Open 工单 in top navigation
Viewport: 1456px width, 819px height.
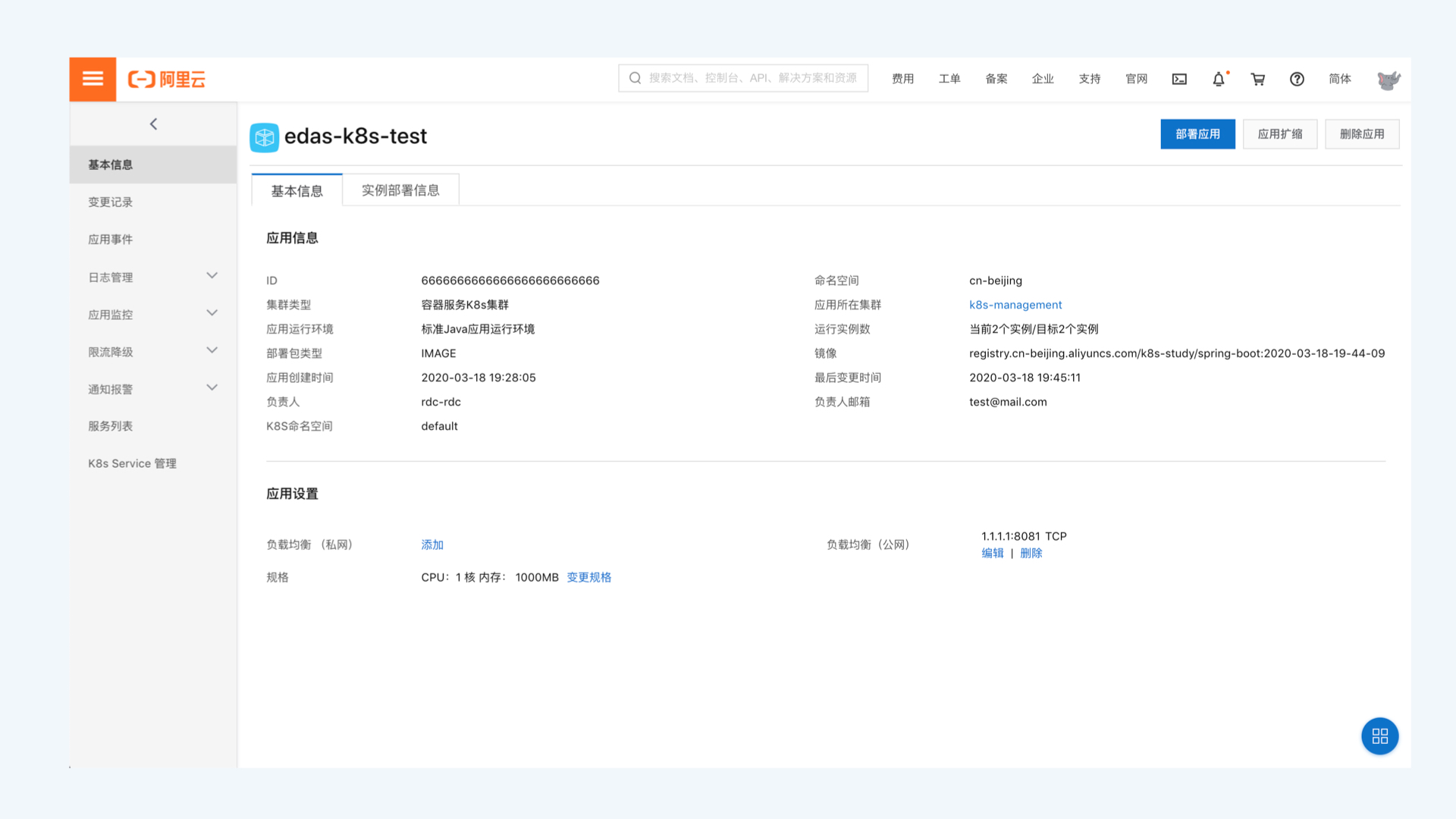(x=949, y=79)
